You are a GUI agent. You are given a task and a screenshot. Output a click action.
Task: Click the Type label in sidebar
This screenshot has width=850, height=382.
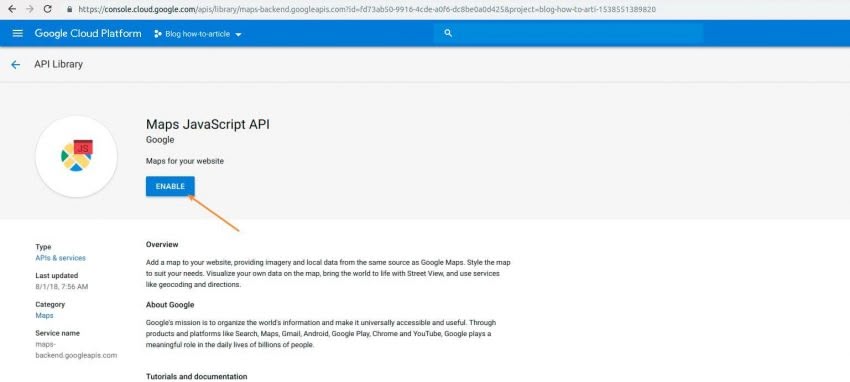tap(43, 247)
